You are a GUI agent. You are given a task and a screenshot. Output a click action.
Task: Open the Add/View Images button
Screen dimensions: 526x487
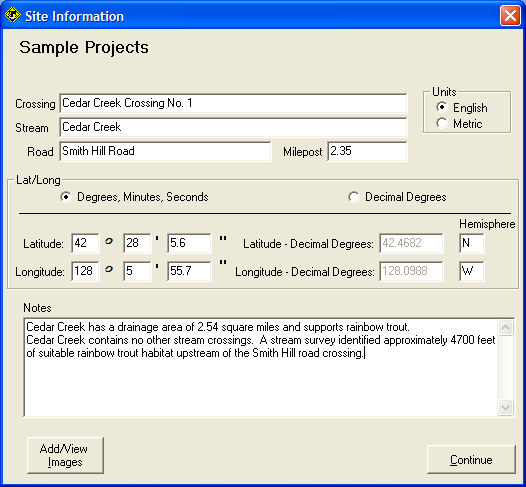click(x=65, y=455)
